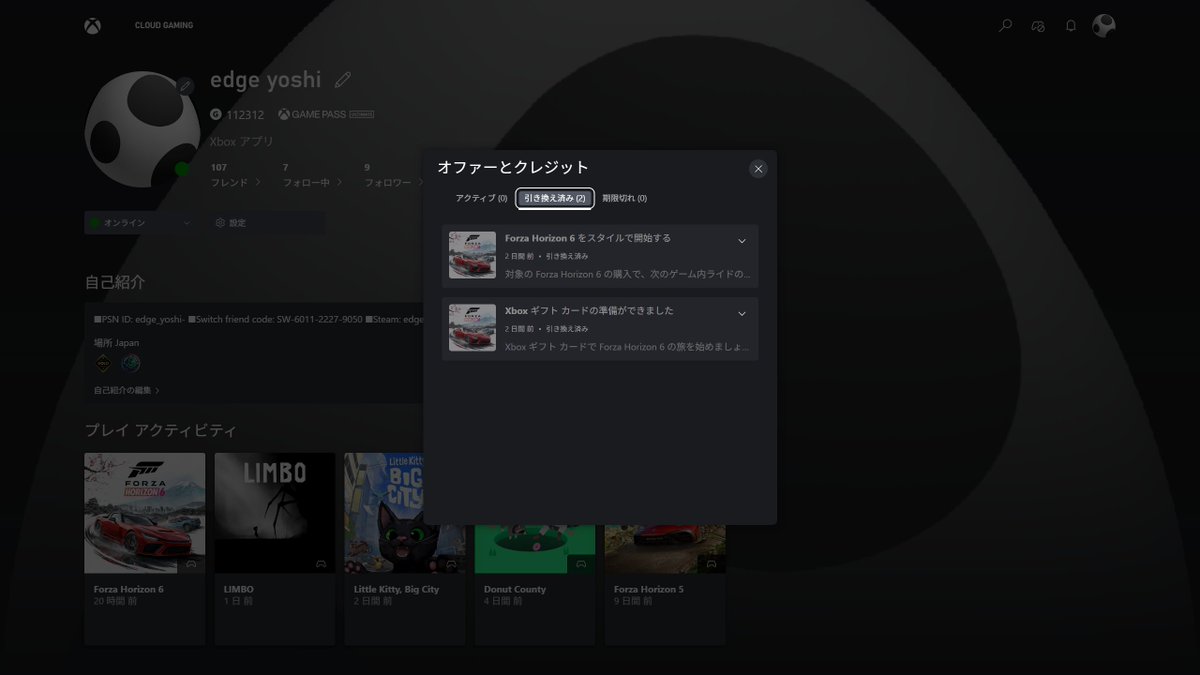Click the 対象の Forza Horizon 6 の購入で description

[x=627, y=274]
